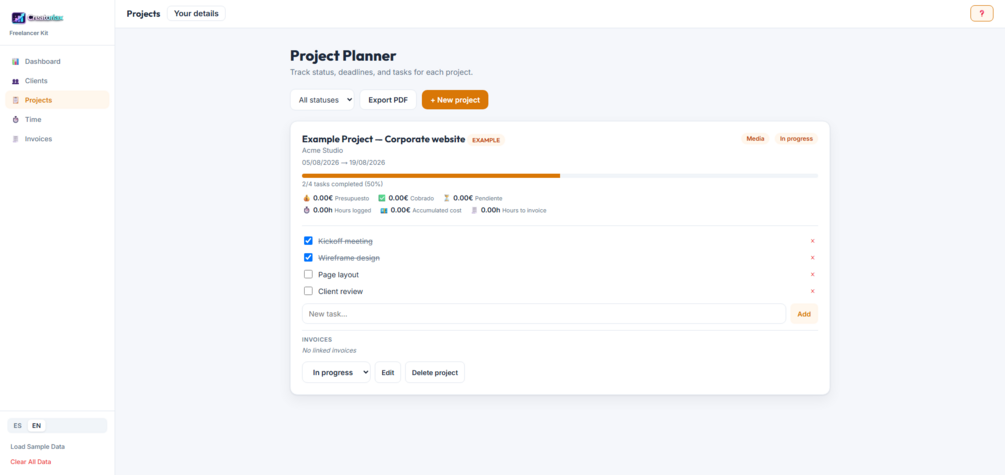
Task: Click the project progress bar
Action: point(560,176)
